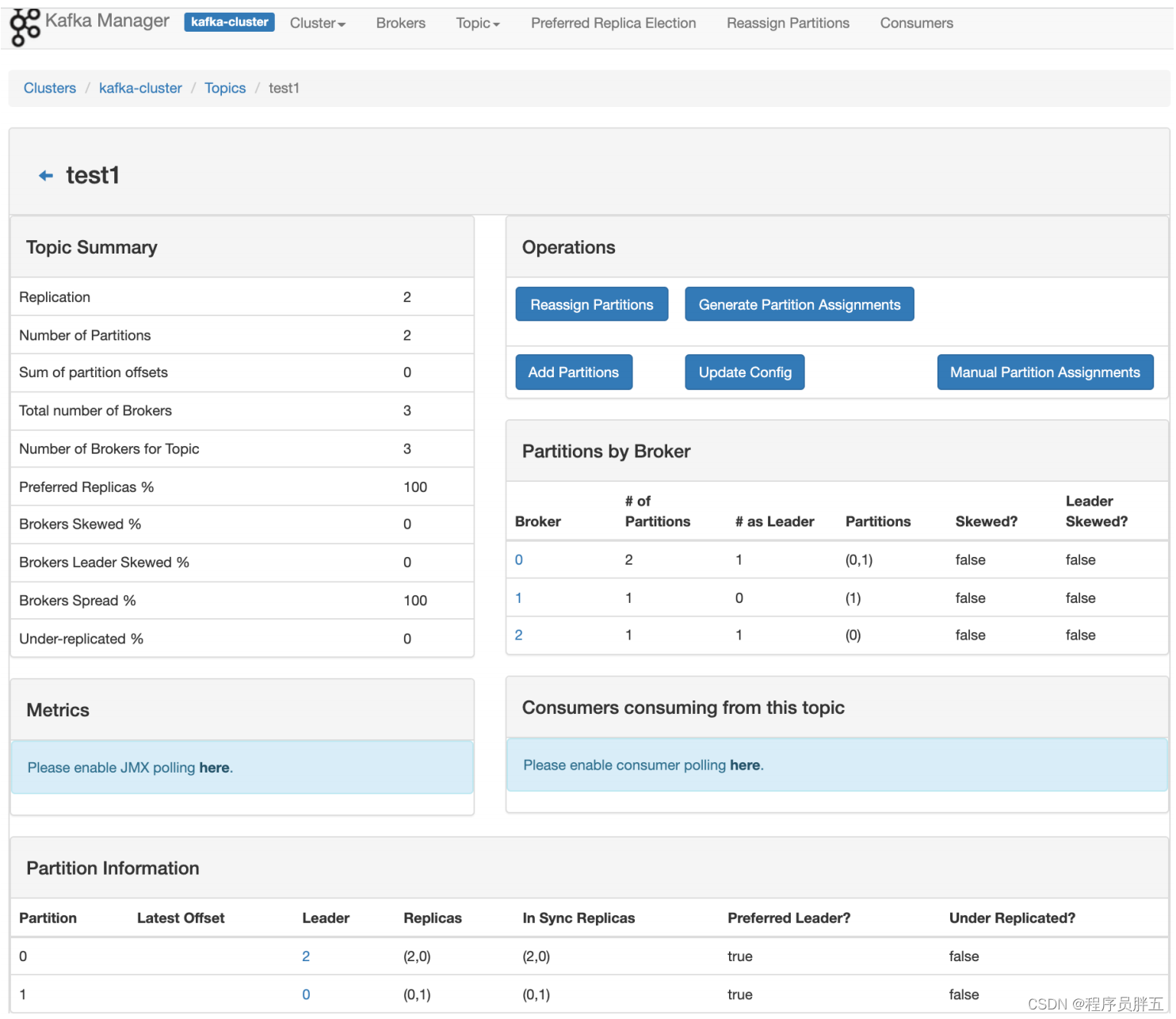This screenshot has width=1176, height=1019.
Task: Click the Topic Summary heading
Action: pos(92,247)
